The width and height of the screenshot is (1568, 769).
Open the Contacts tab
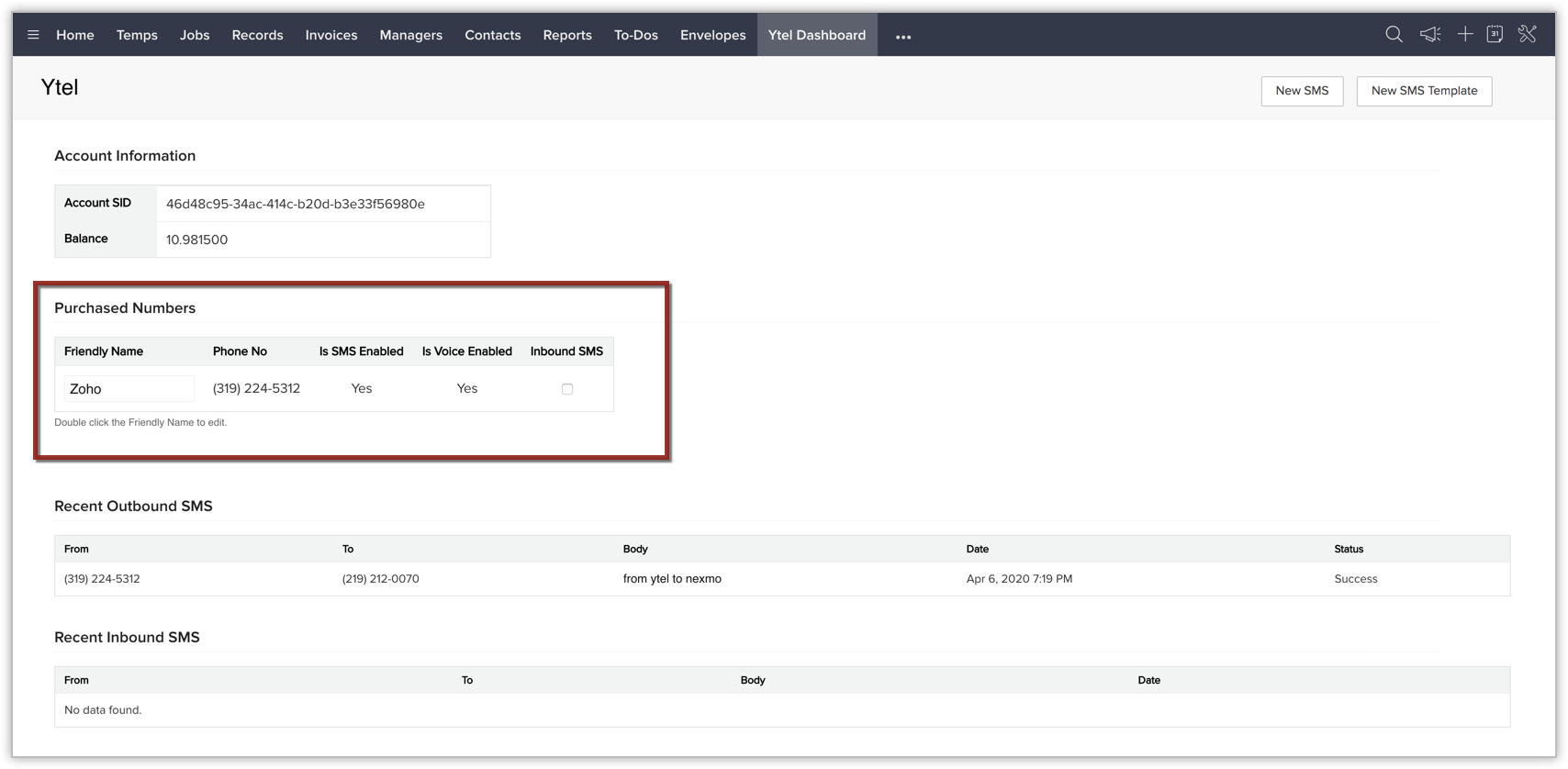493,35
